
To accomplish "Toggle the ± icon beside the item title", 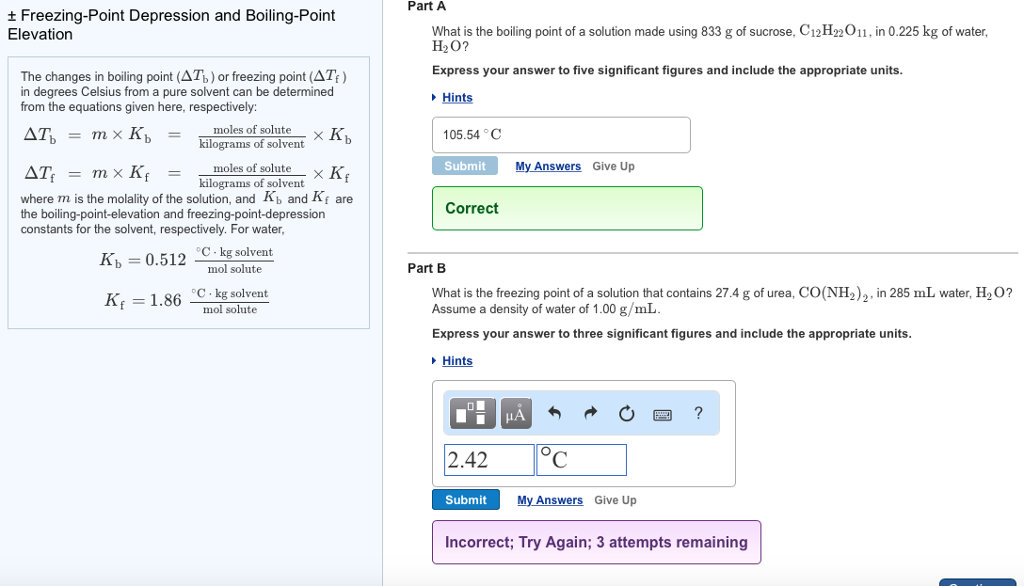I will [x=12, y=15].
